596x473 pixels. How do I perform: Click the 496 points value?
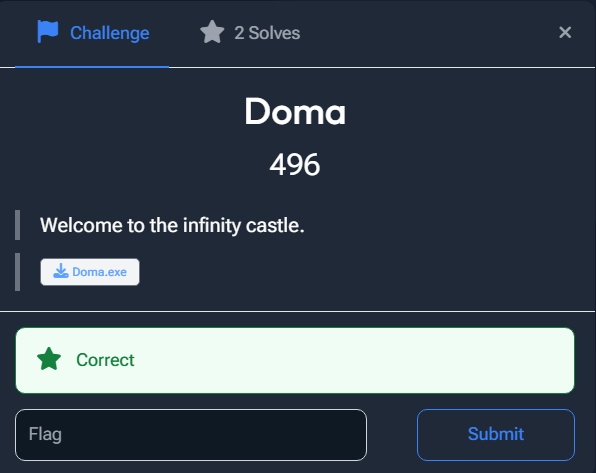pyautogui.click(x=295, y=165)
